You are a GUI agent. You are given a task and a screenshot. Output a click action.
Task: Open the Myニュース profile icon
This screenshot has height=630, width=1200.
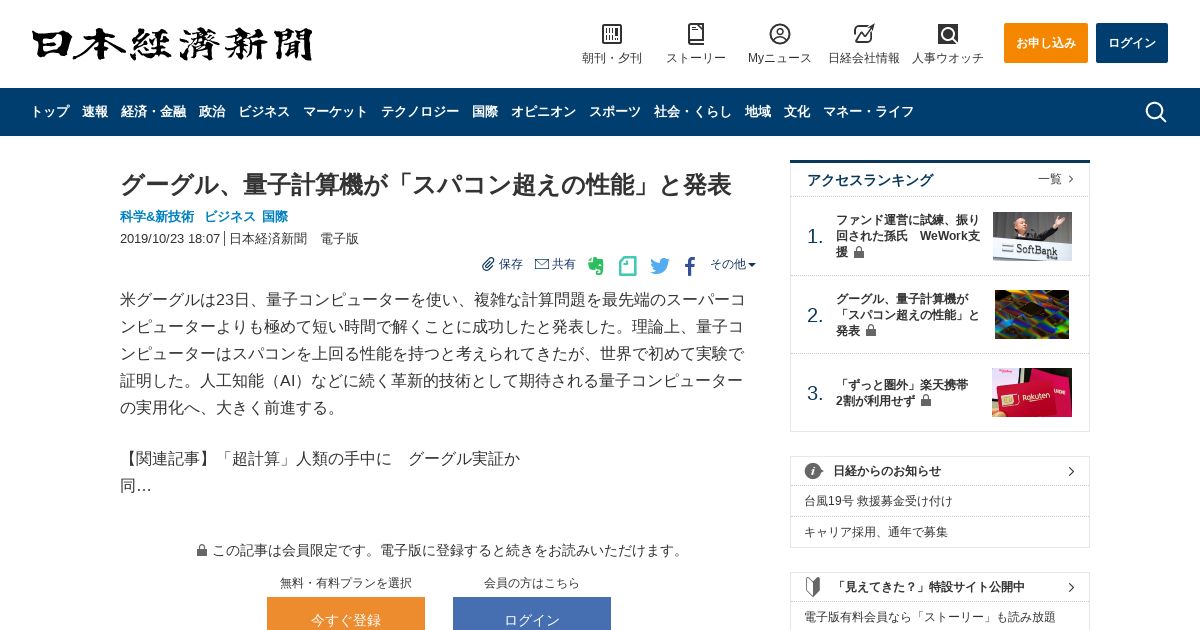780,34
